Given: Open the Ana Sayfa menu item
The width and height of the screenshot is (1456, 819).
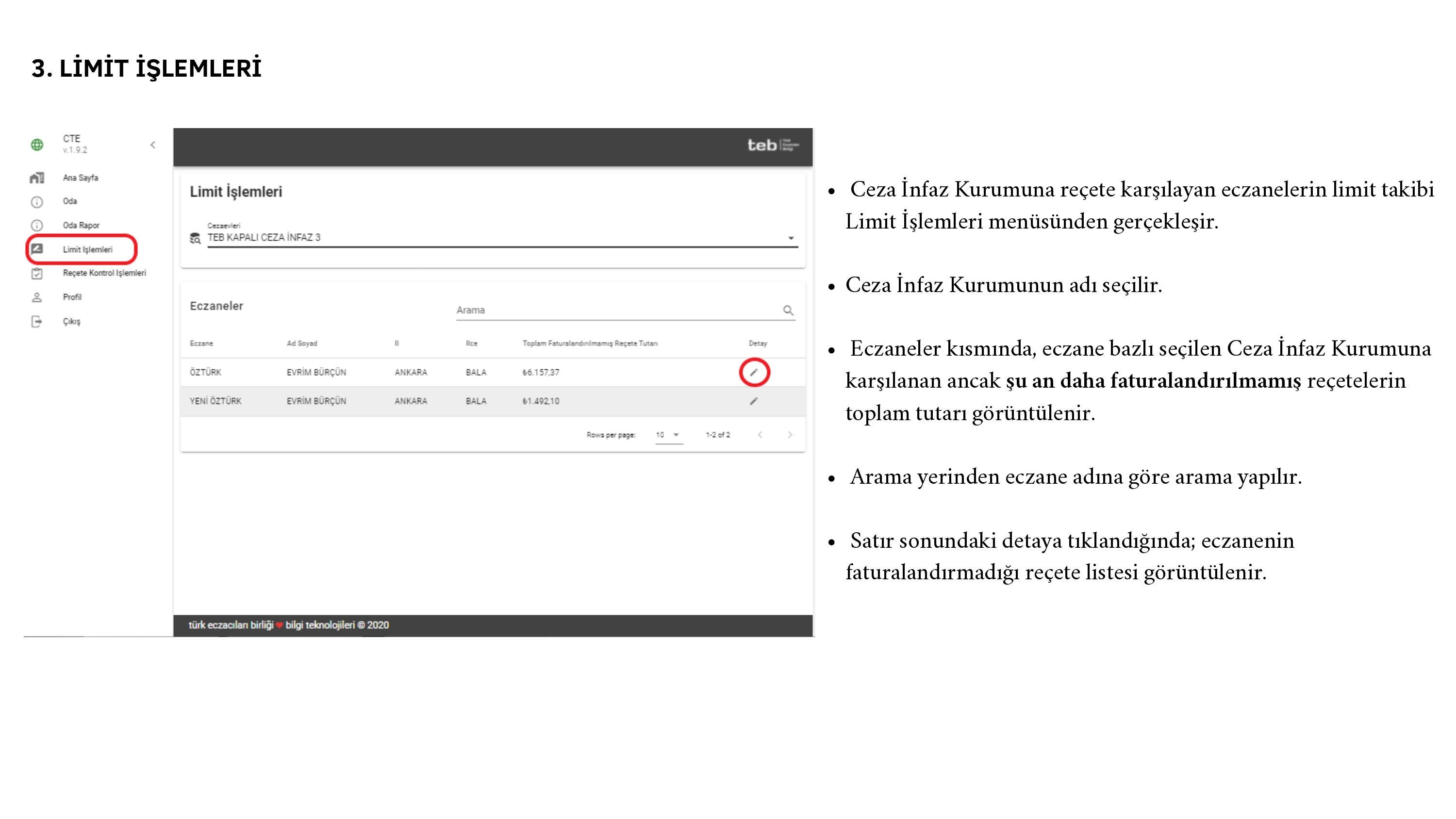Looking at the screenshot, I should 80,178.
